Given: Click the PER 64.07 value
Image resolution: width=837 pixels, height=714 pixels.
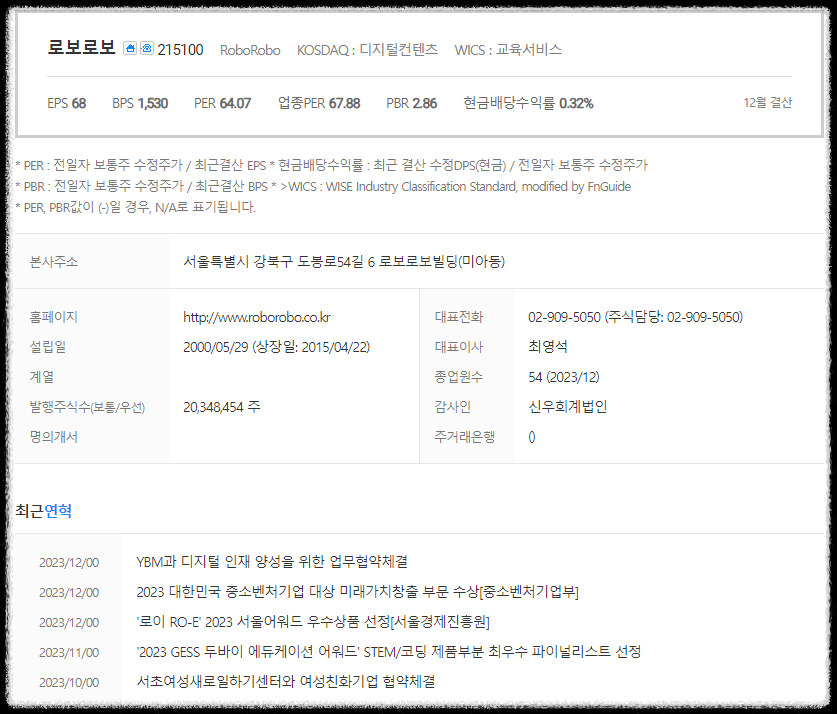Looking at the screenshot, I should (x=222, y=103).
